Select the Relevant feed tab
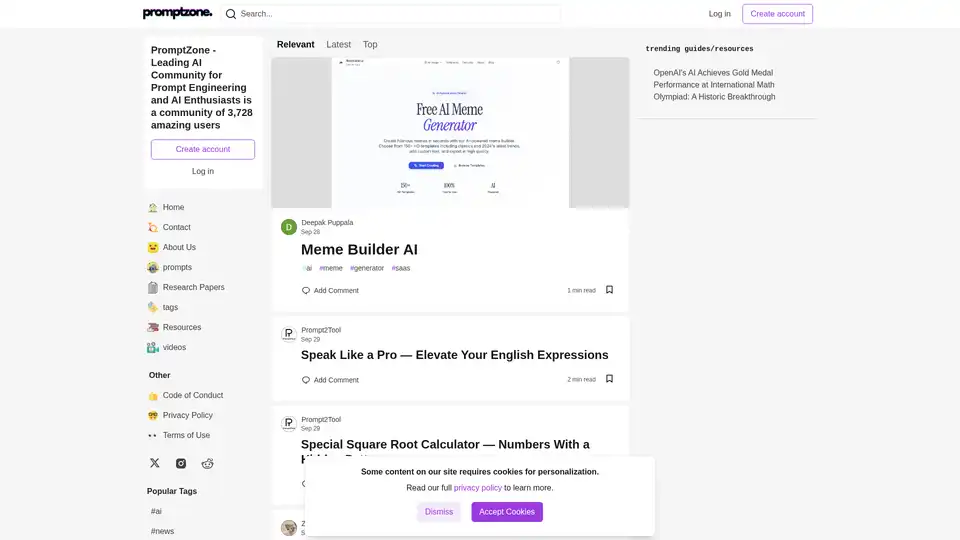This screenshot has width=960, height=540. [x=295, y=44]
